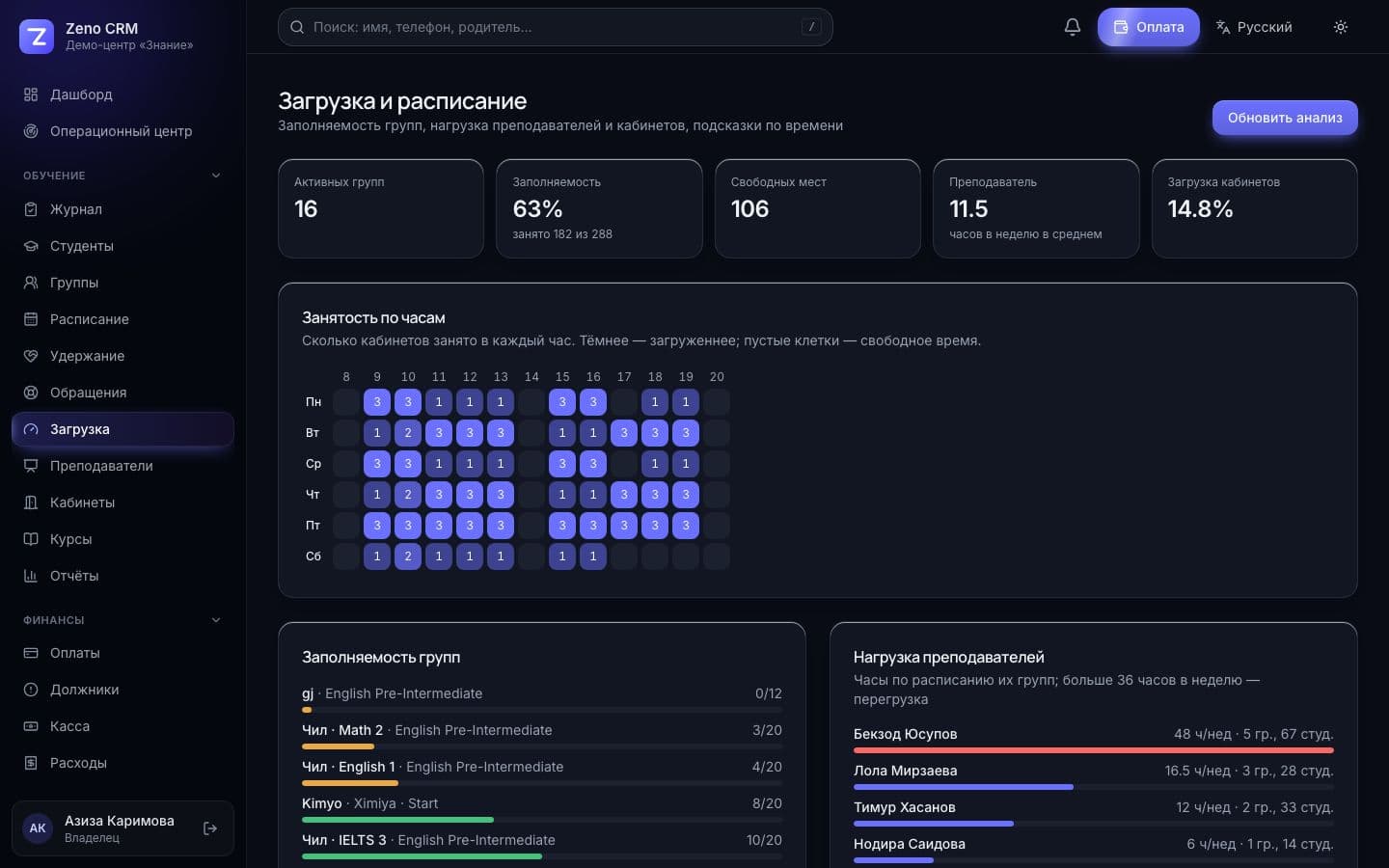This screenshot has height=868, width=1389.
Task: Click the Обновить анализ button
Action: (x=1285, y=118)
